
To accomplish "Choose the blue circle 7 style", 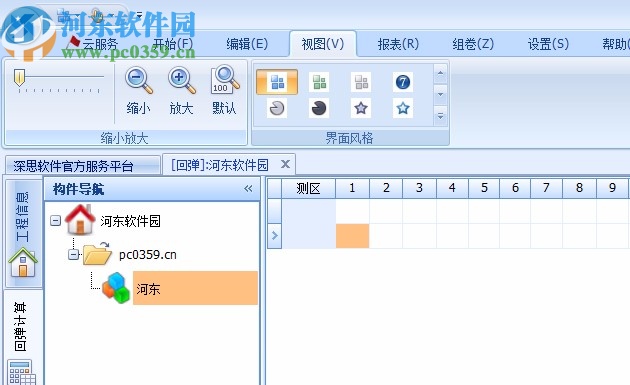I will 403,82.
